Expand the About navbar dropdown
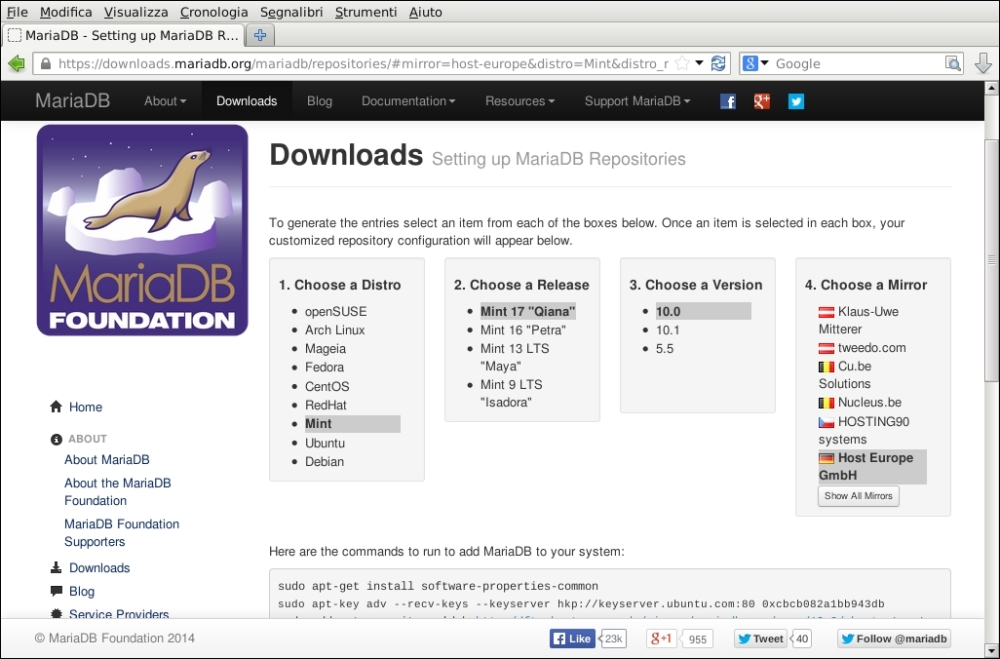Screen dimensions: 1000x659 tap(165, 101)
